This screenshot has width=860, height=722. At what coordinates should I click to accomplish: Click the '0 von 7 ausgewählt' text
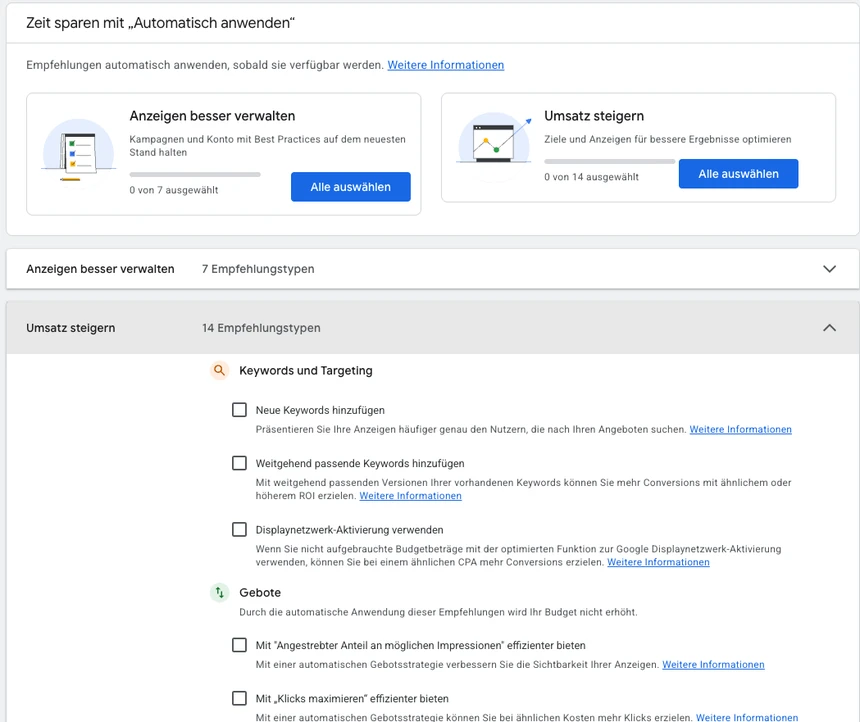(x=174, y=190)
